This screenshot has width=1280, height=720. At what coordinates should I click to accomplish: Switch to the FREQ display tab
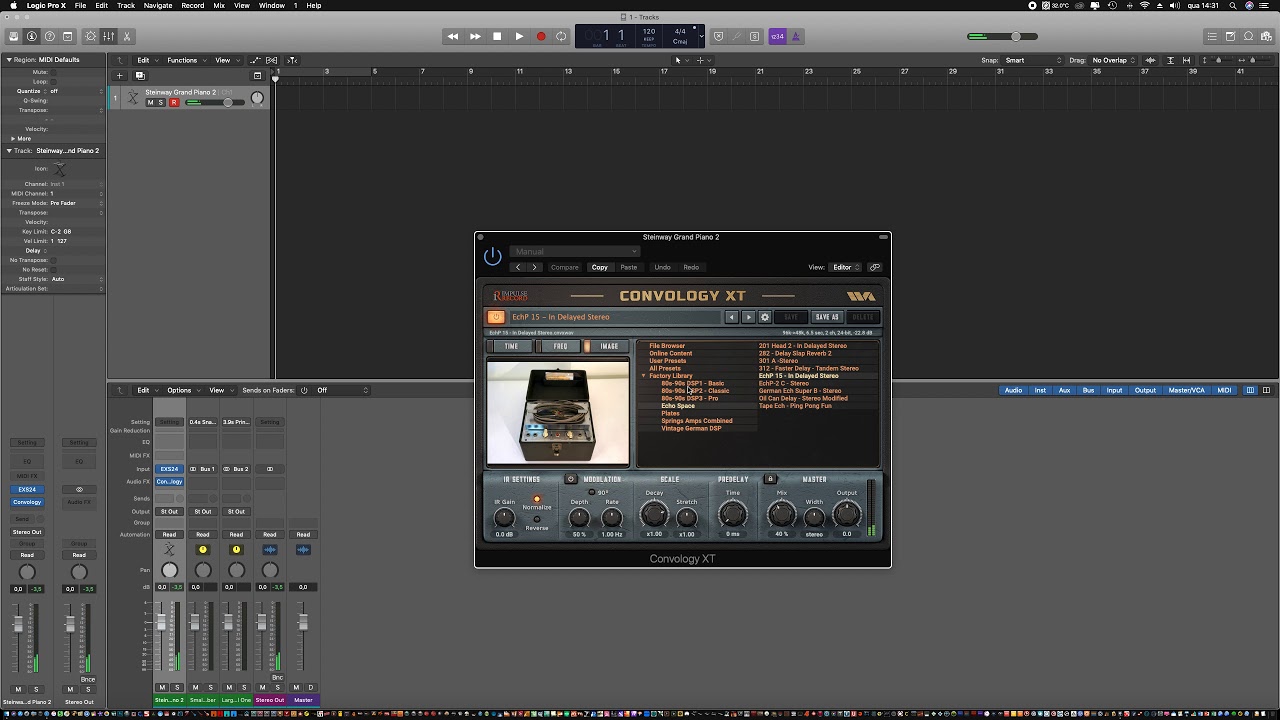tap(560, 346)
